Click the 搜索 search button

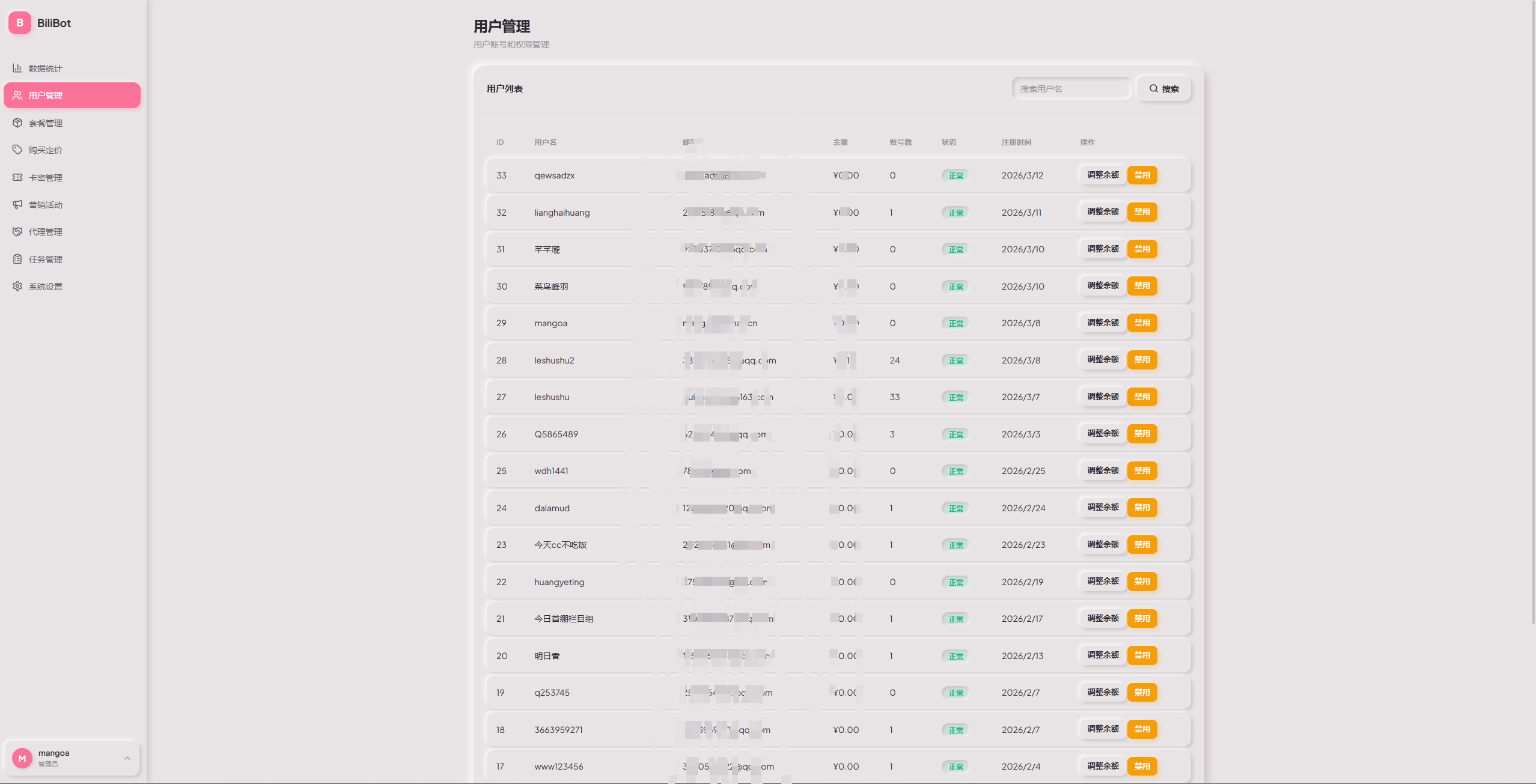coord(1163,88)
